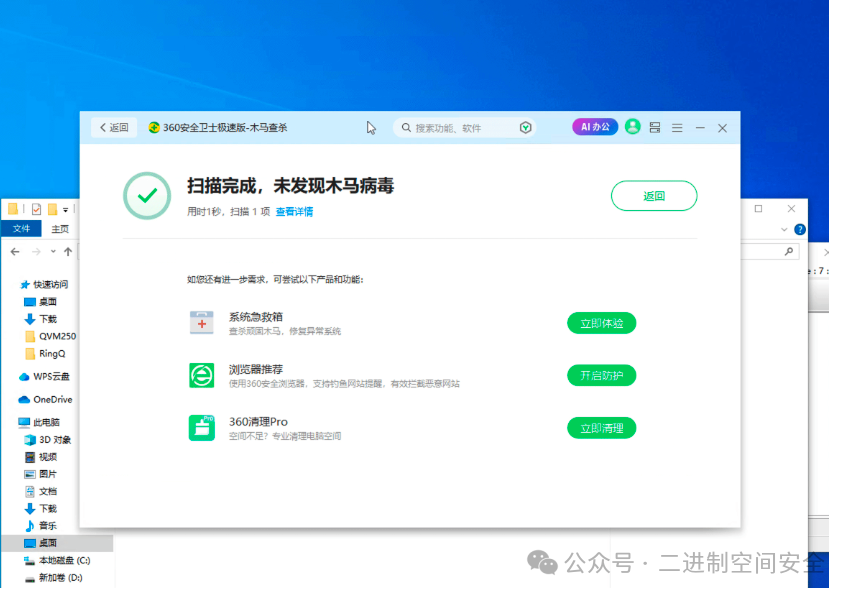Image resolution: width=852 pixels, height=597 pixels.
Task: Click the properties checkmark icon in Explorer quick toolbar
Action: 36,209
